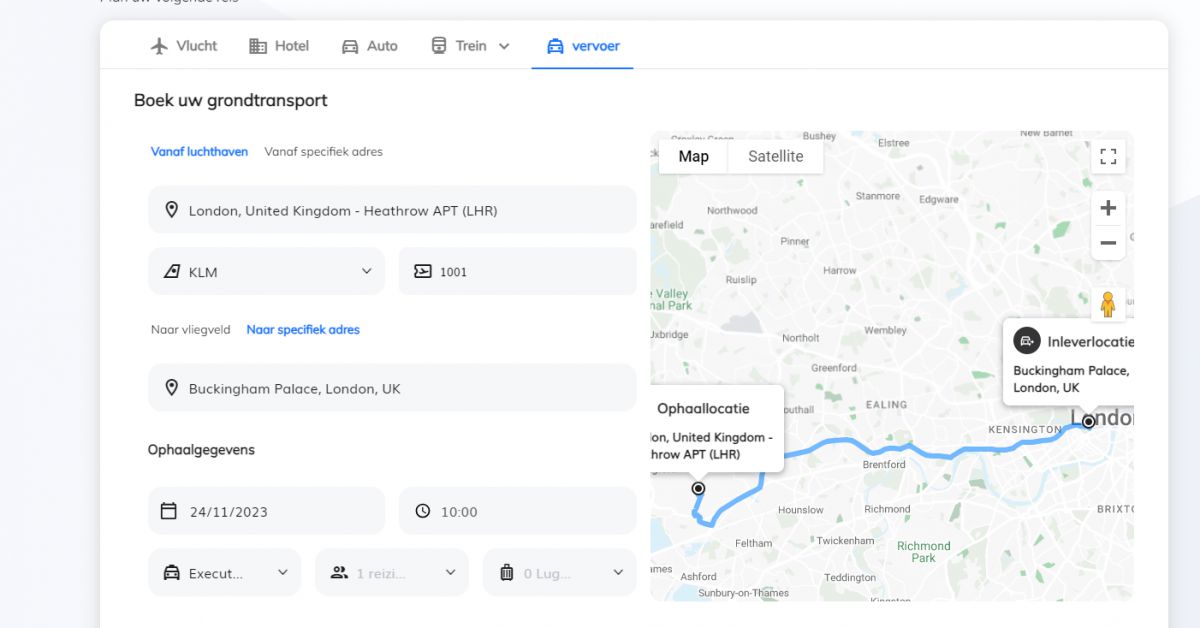Click the calendar icon in date field
The image size is (1200, 628).
pos(169,511)
